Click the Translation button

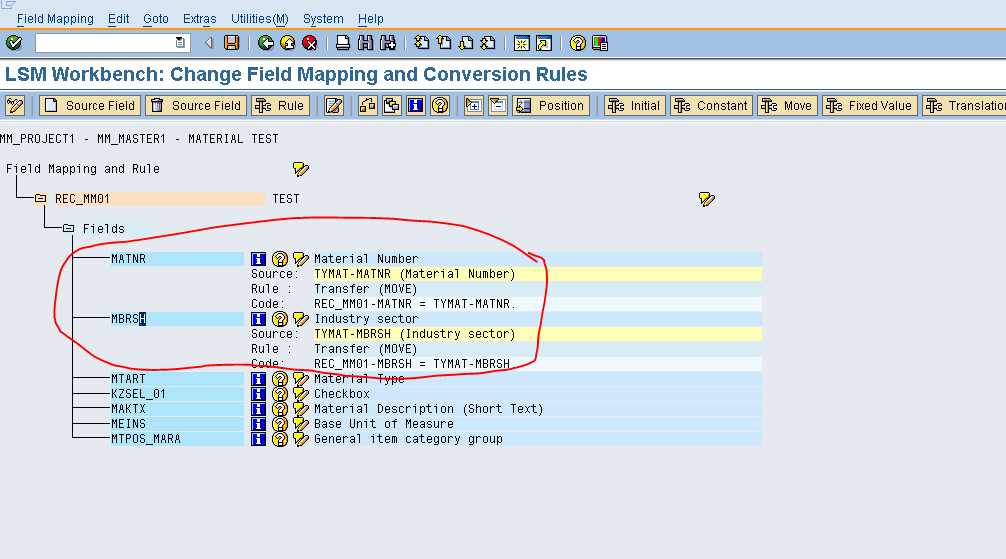pyautogui.click(x=964, y=105)
